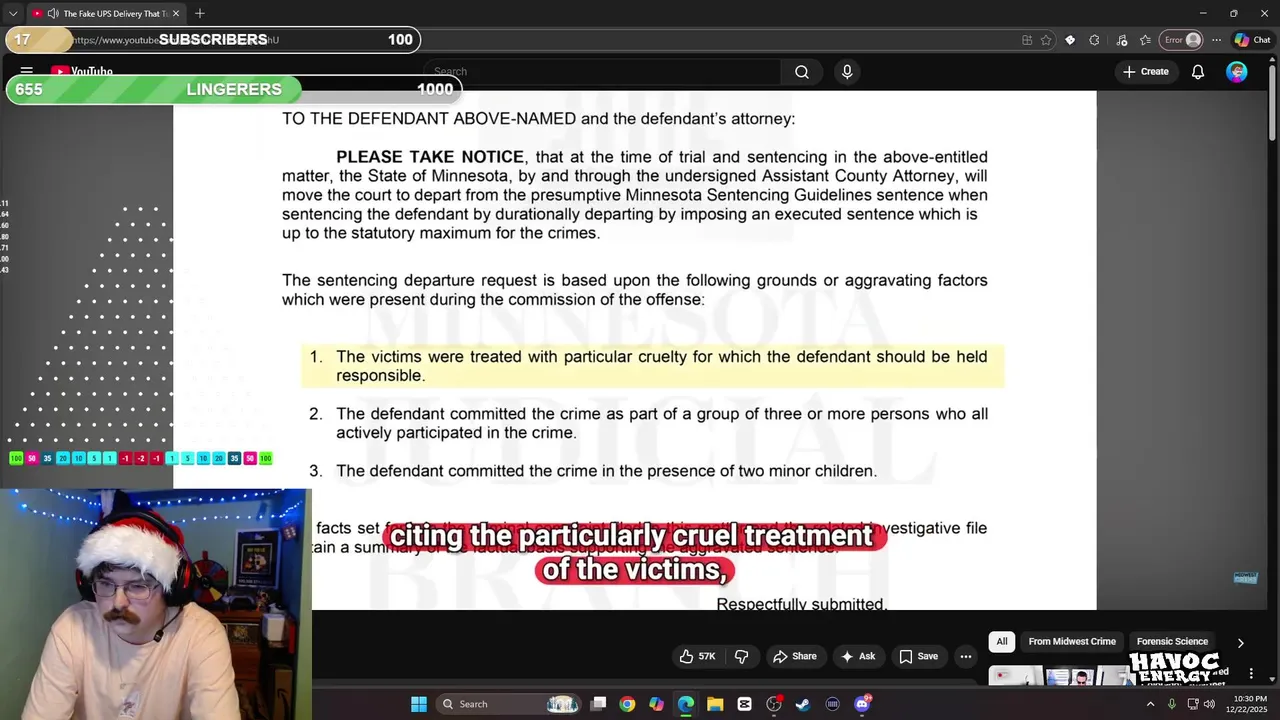
Task: Click the YouTube logo home link
Action: point(82,71)
